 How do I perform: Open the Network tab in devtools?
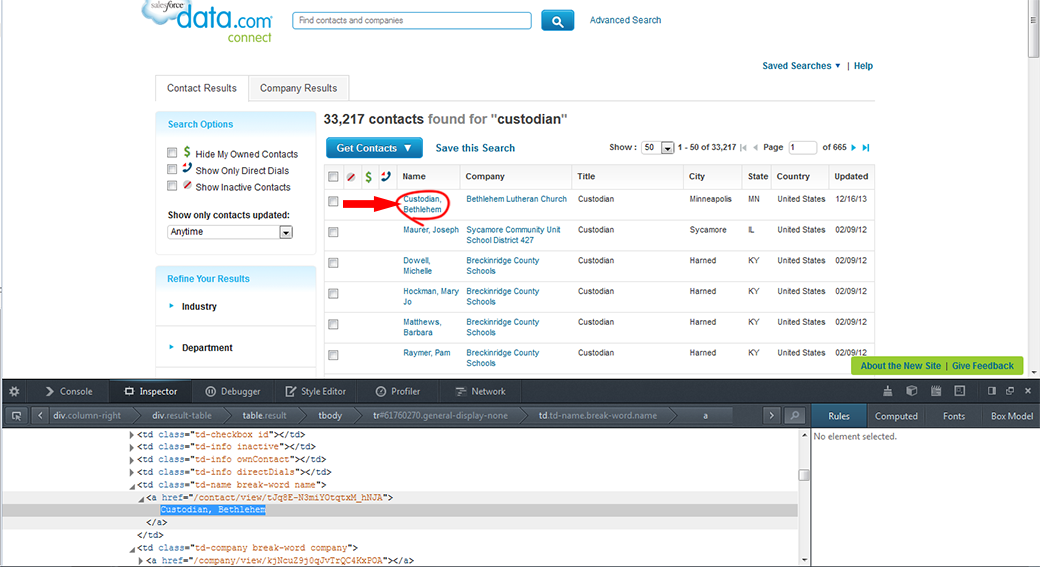tap(480, 391)
